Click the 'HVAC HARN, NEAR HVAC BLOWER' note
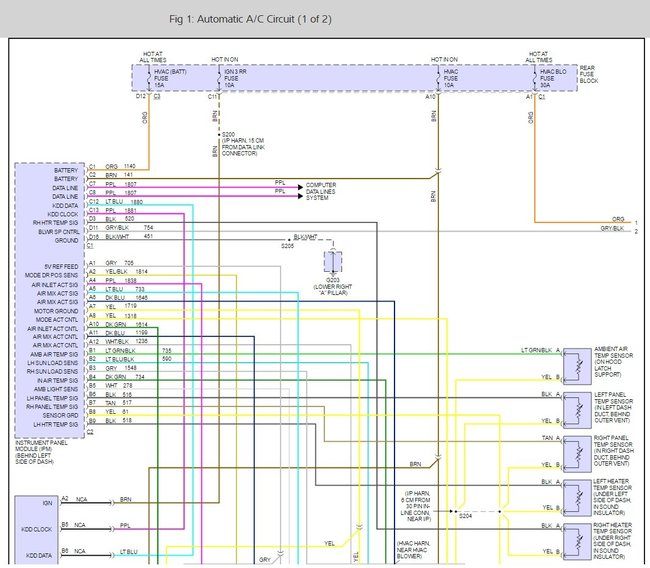 413,550
